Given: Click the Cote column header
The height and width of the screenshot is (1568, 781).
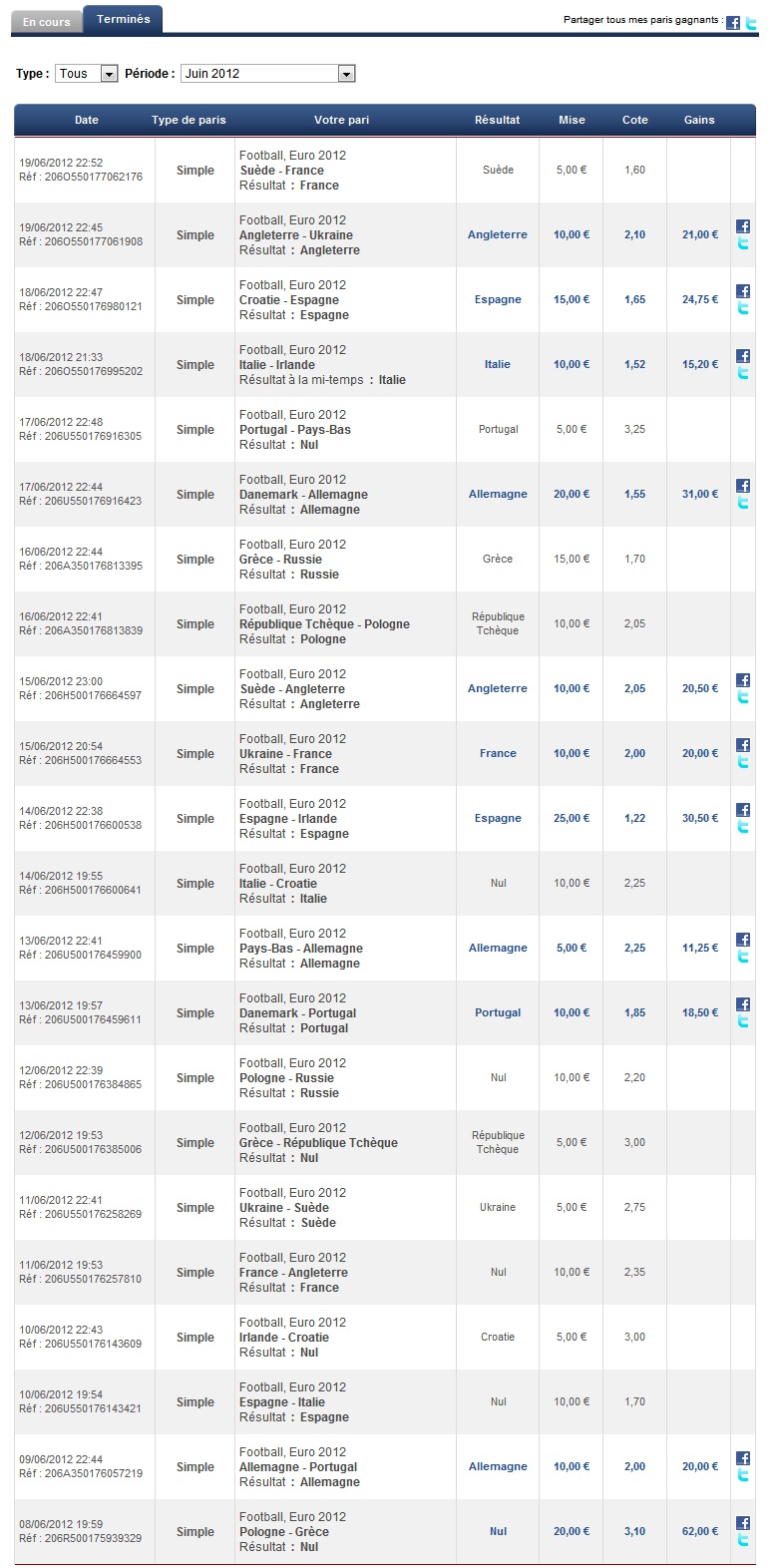Looking at the screenshot, I should coord(635,120).
